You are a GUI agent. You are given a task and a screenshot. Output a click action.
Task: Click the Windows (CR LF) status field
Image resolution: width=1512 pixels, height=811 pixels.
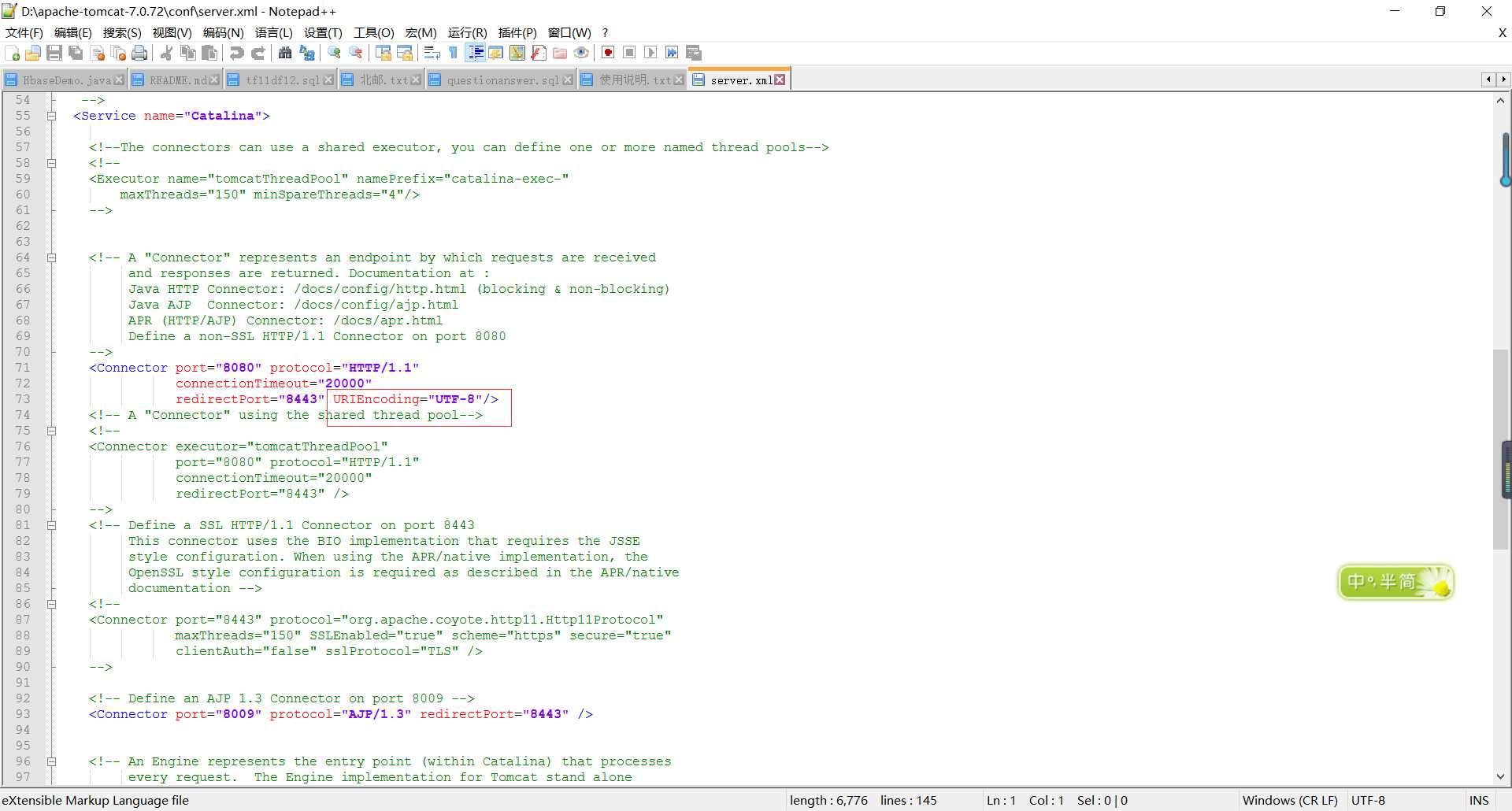coord(1289,800)
